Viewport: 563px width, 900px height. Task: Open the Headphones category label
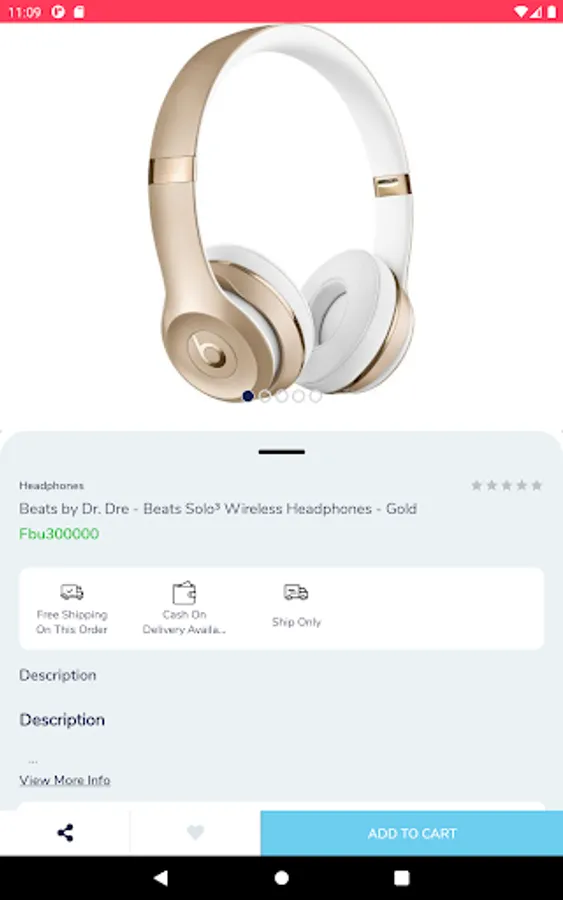[52, 486]
